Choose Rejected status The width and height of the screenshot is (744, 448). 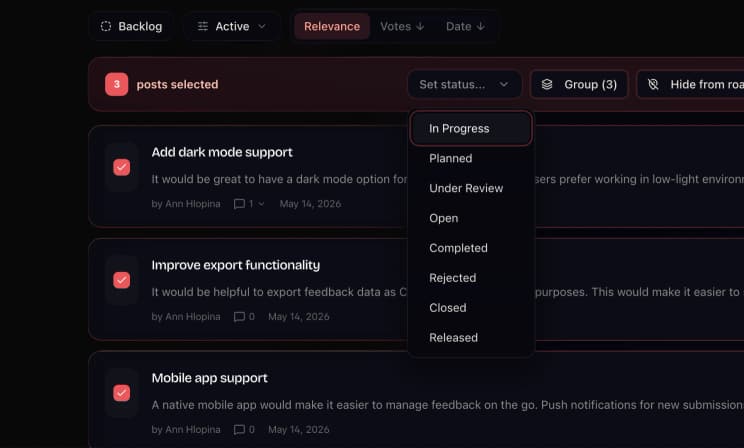(x=471, y=278)
